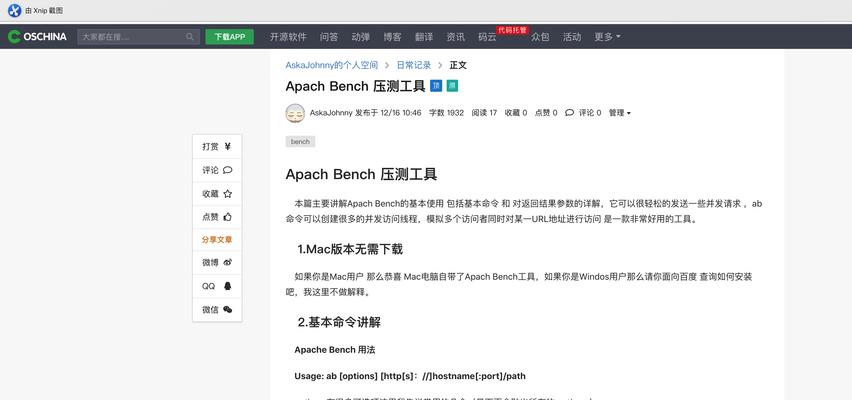The image size is (852, 400).
Task: Click the first breadcrumb chevron after 个人空间
Action: point(387,65)
